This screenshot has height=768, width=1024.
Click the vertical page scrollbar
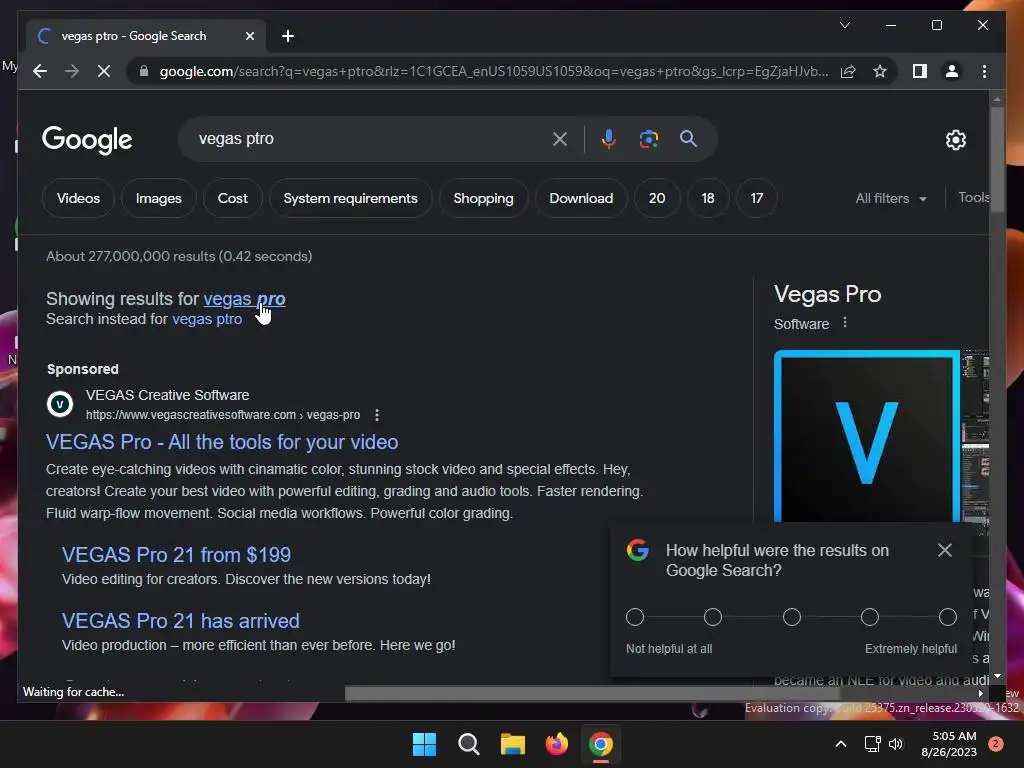click(997, 159)
